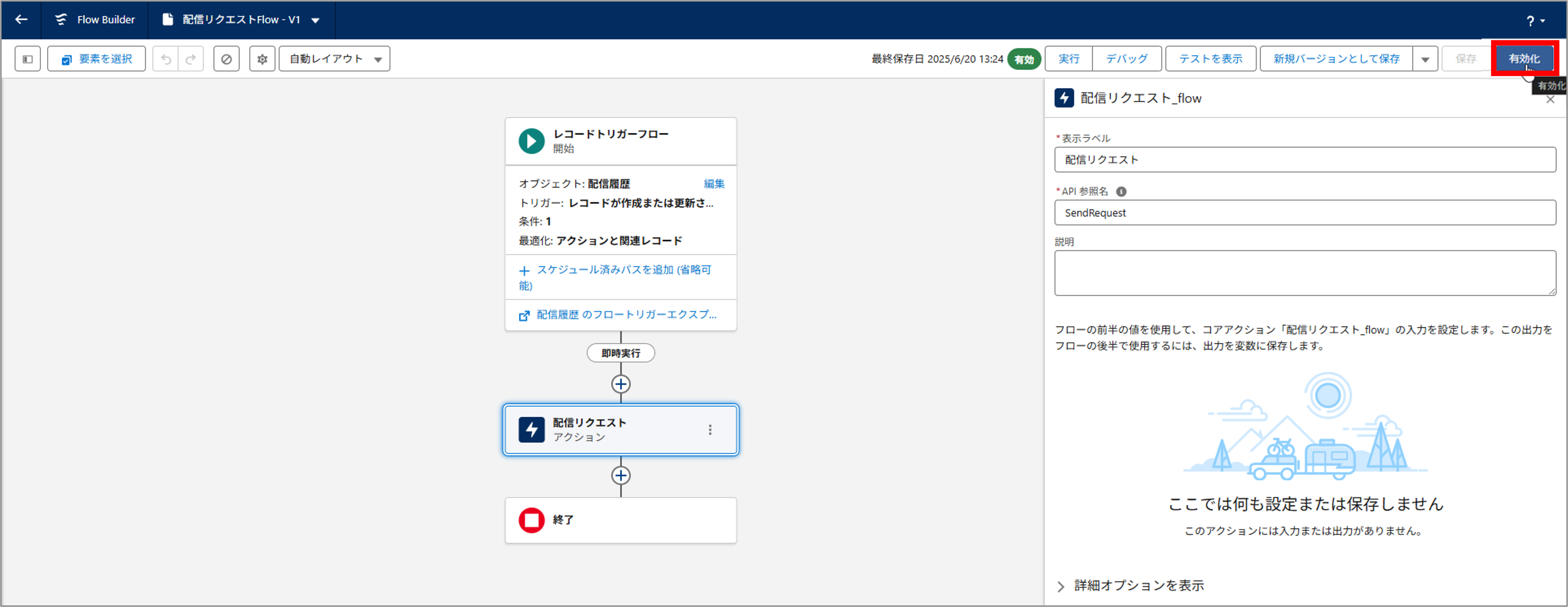Click the redo icon
The image size is (1568, 607).
click(190, 59)
